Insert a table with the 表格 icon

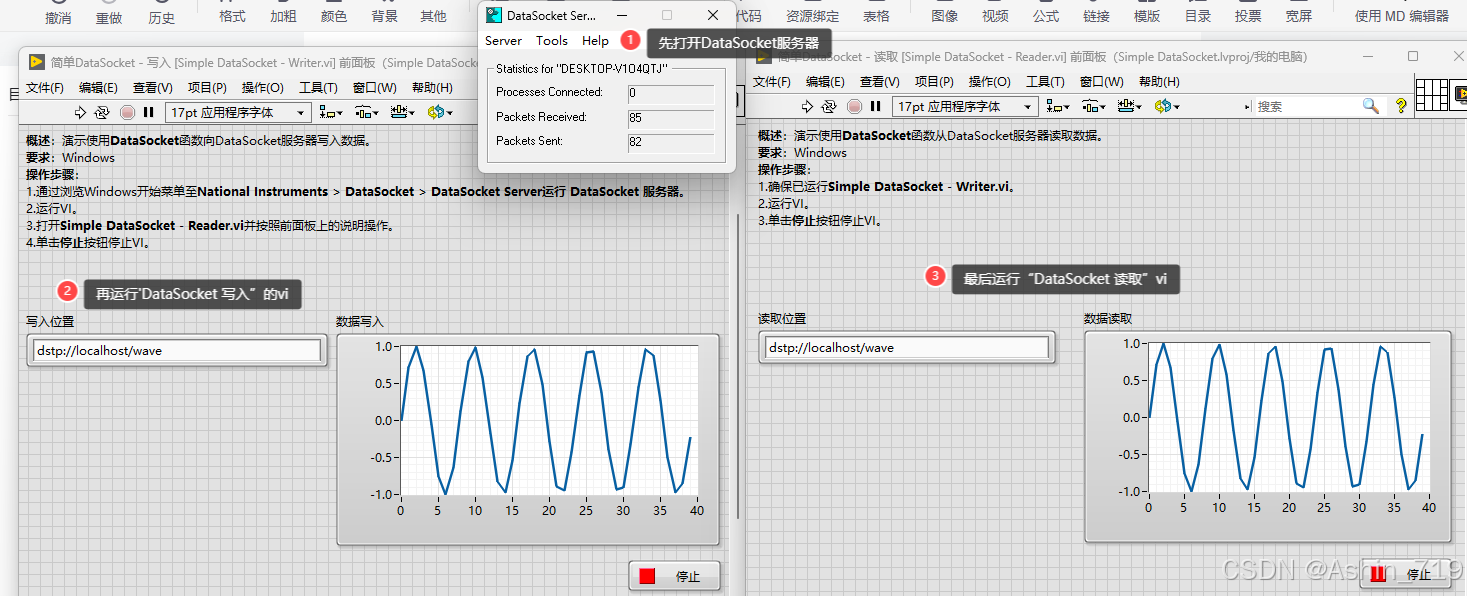tap(876, 14)
